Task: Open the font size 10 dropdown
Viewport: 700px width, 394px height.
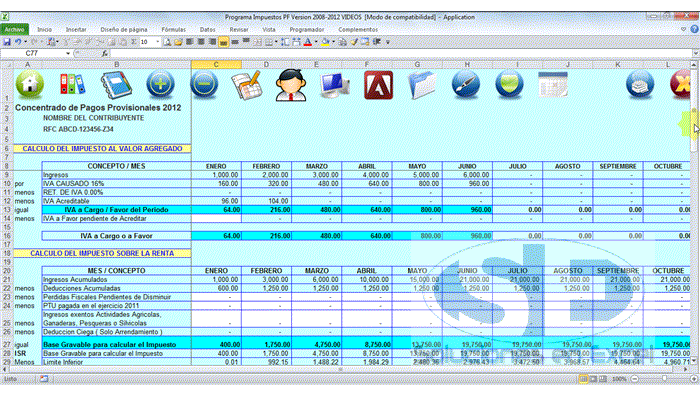Action: tap(158, 42)
